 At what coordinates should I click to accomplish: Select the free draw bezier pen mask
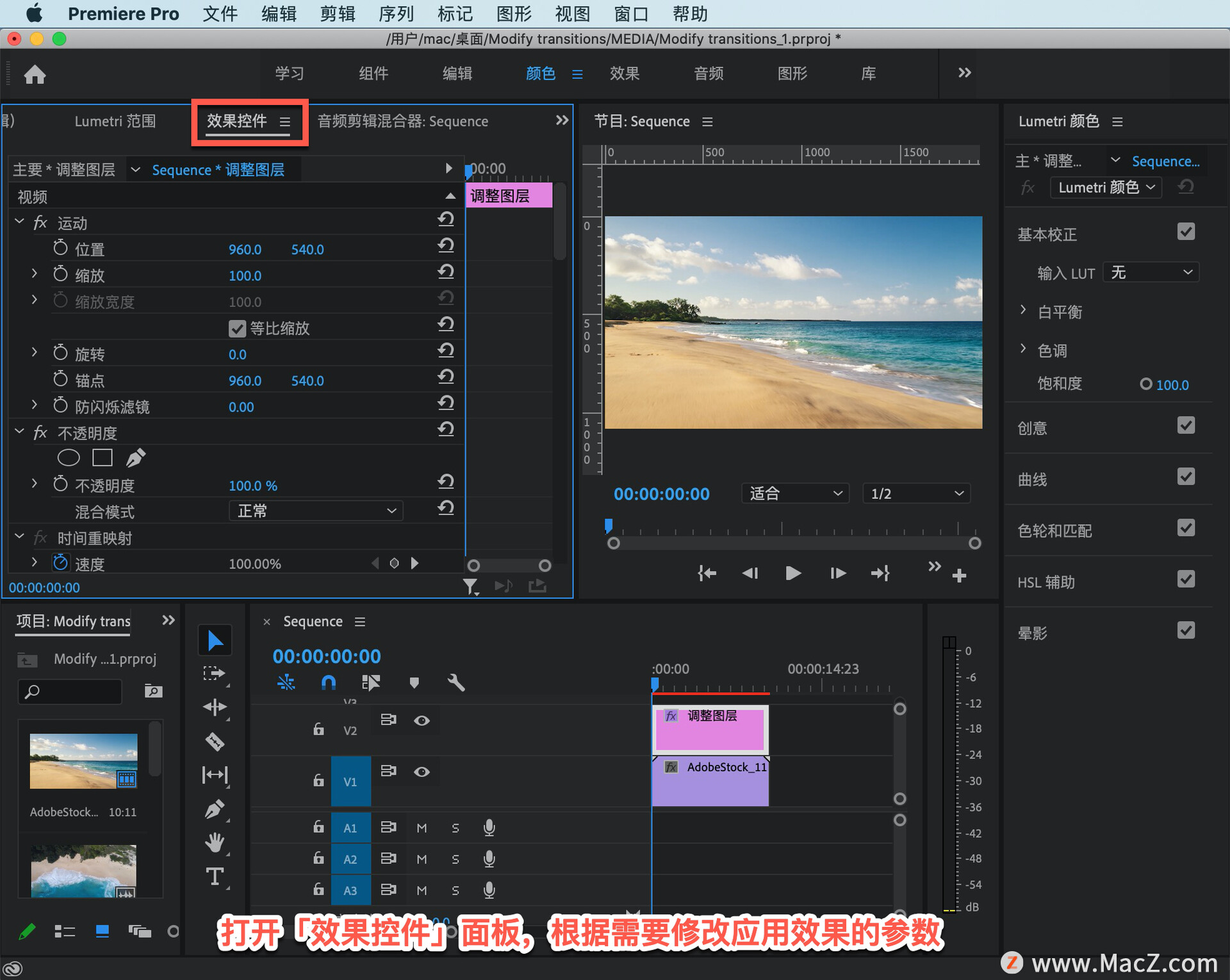coord(135,458)
